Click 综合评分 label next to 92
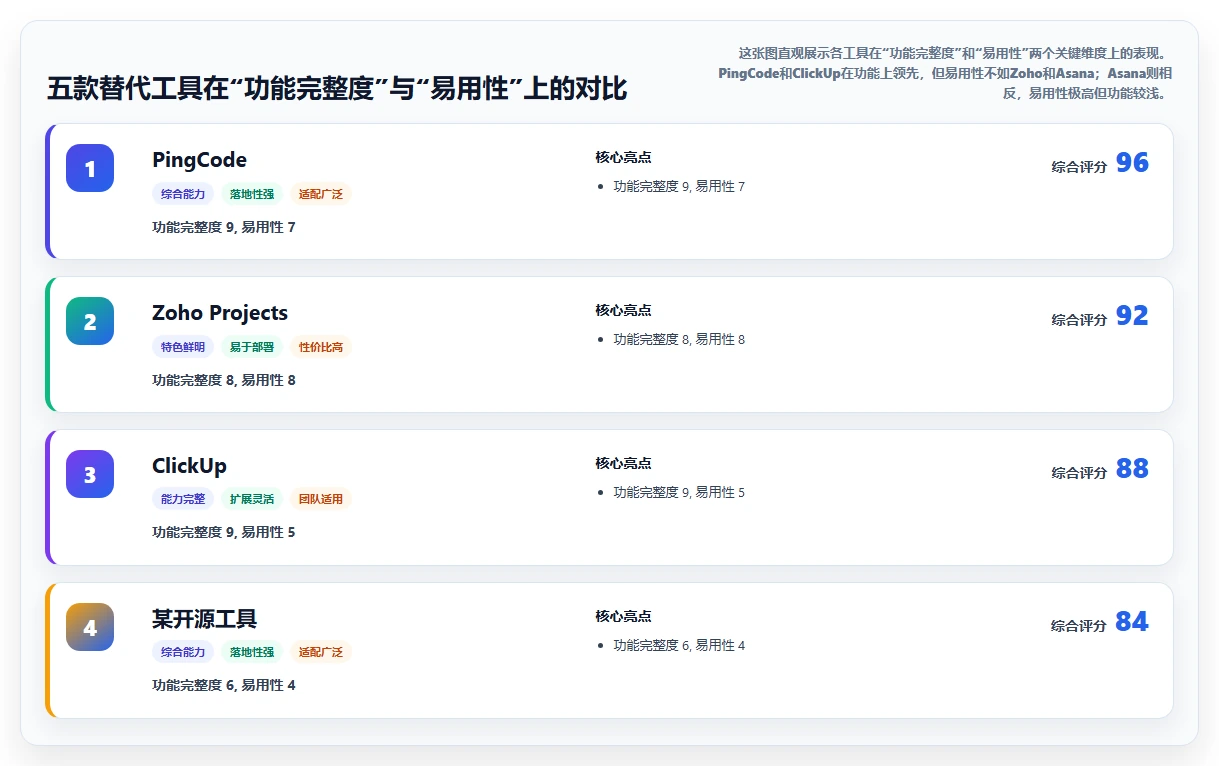Image resolution: width=1219 pixels, height=766 pixels. pyautogui.click(x=1079, y=320)
